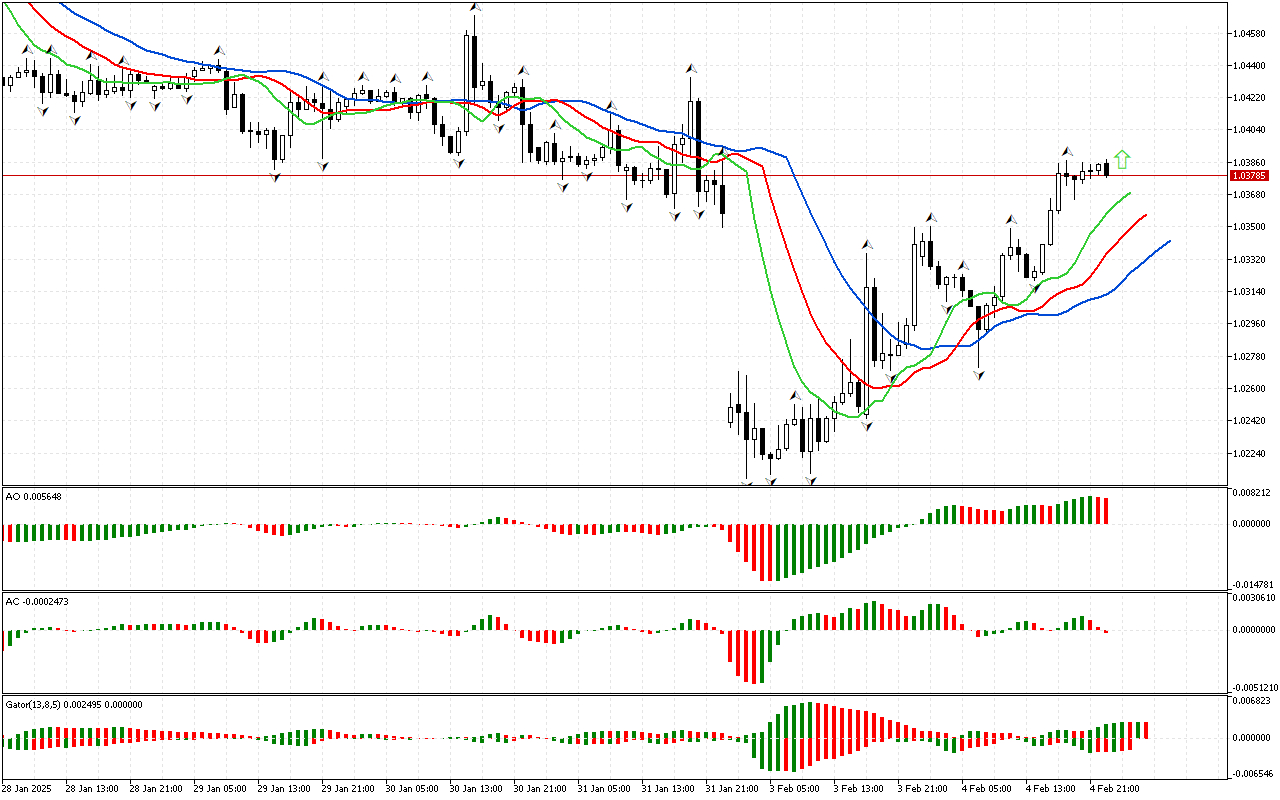This screenshot has height=800, width=1280.
Task: Click the 4 Feb 13:00 time label
Action: 1050,789
